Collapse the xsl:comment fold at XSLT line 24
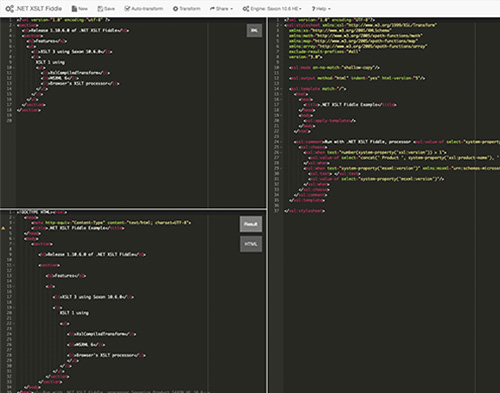Screen dimensions: 500x393 (281, 142)
